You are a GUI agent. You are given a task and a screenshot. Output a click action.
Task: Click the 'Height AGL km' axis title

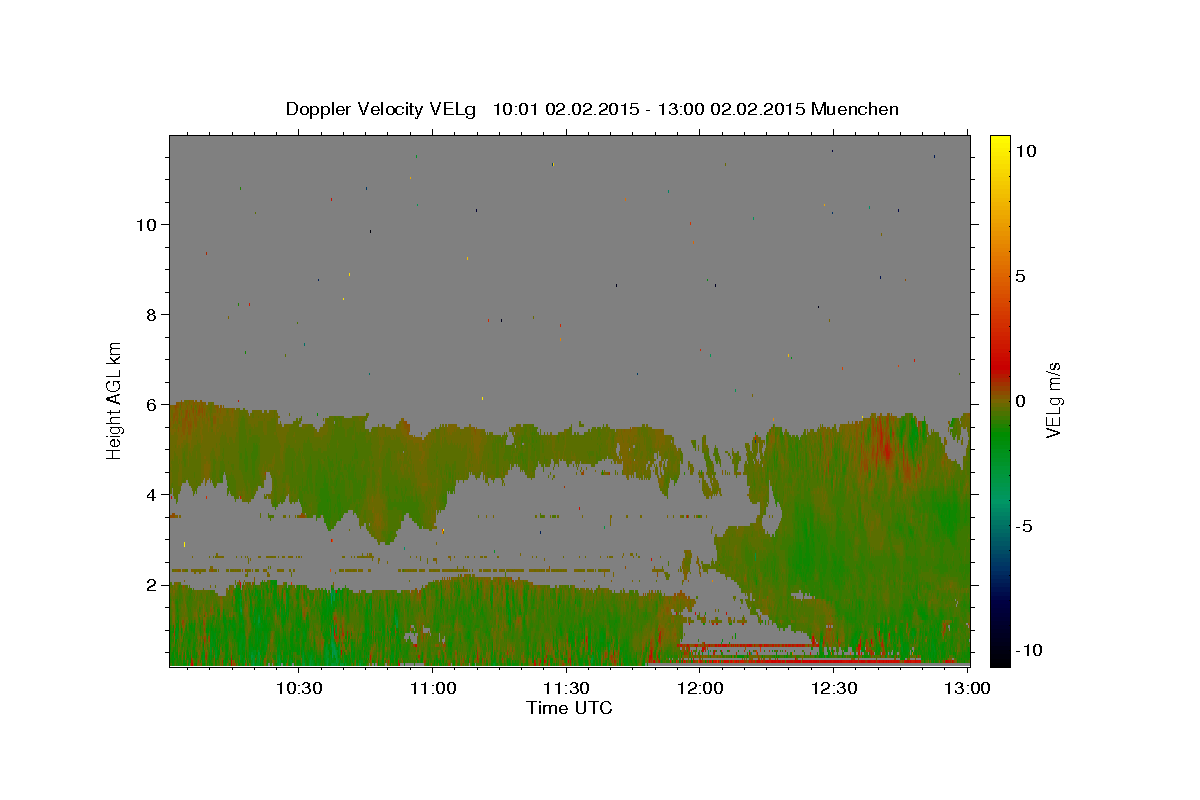[115, 399]
